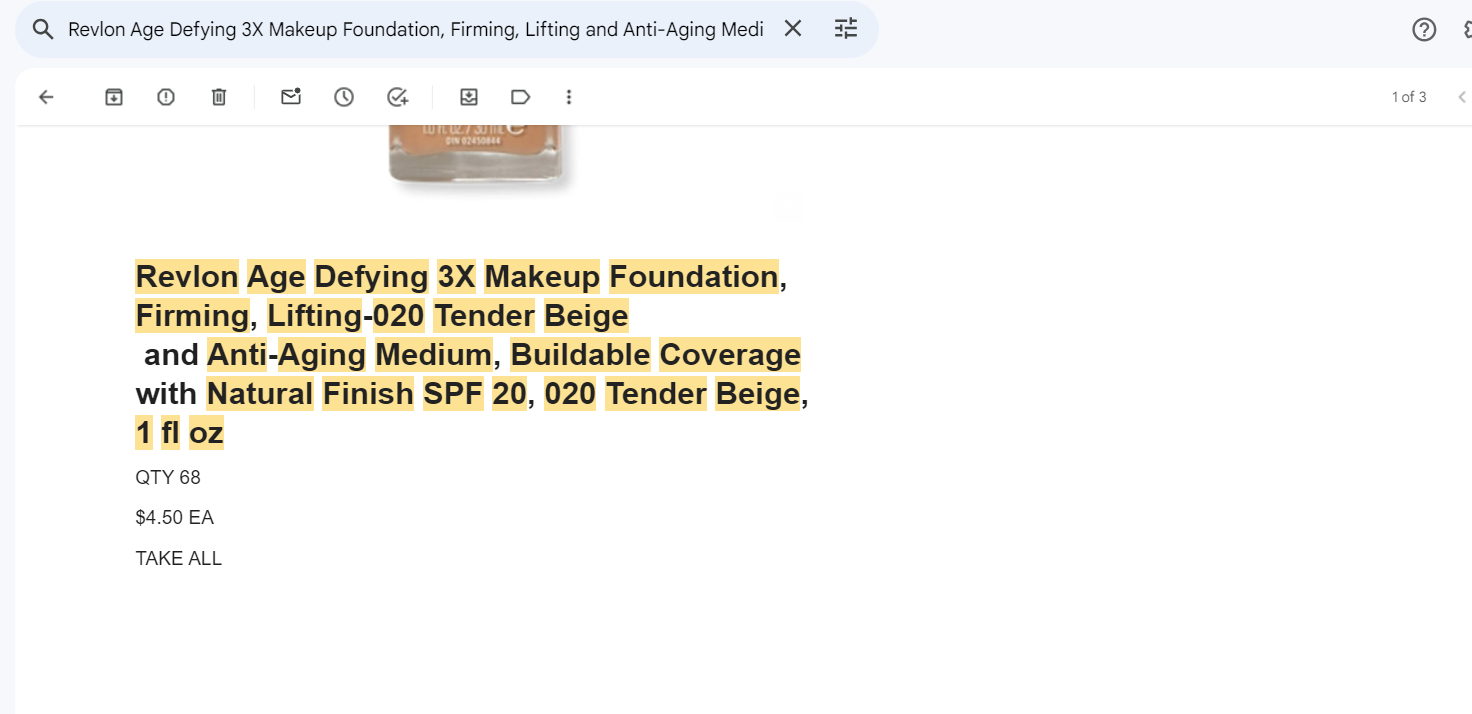Viewport: 1472px width, 714px height.
Task: Open the More options three-dot menu
Action: pyautogui.click(x=569, y=97)
